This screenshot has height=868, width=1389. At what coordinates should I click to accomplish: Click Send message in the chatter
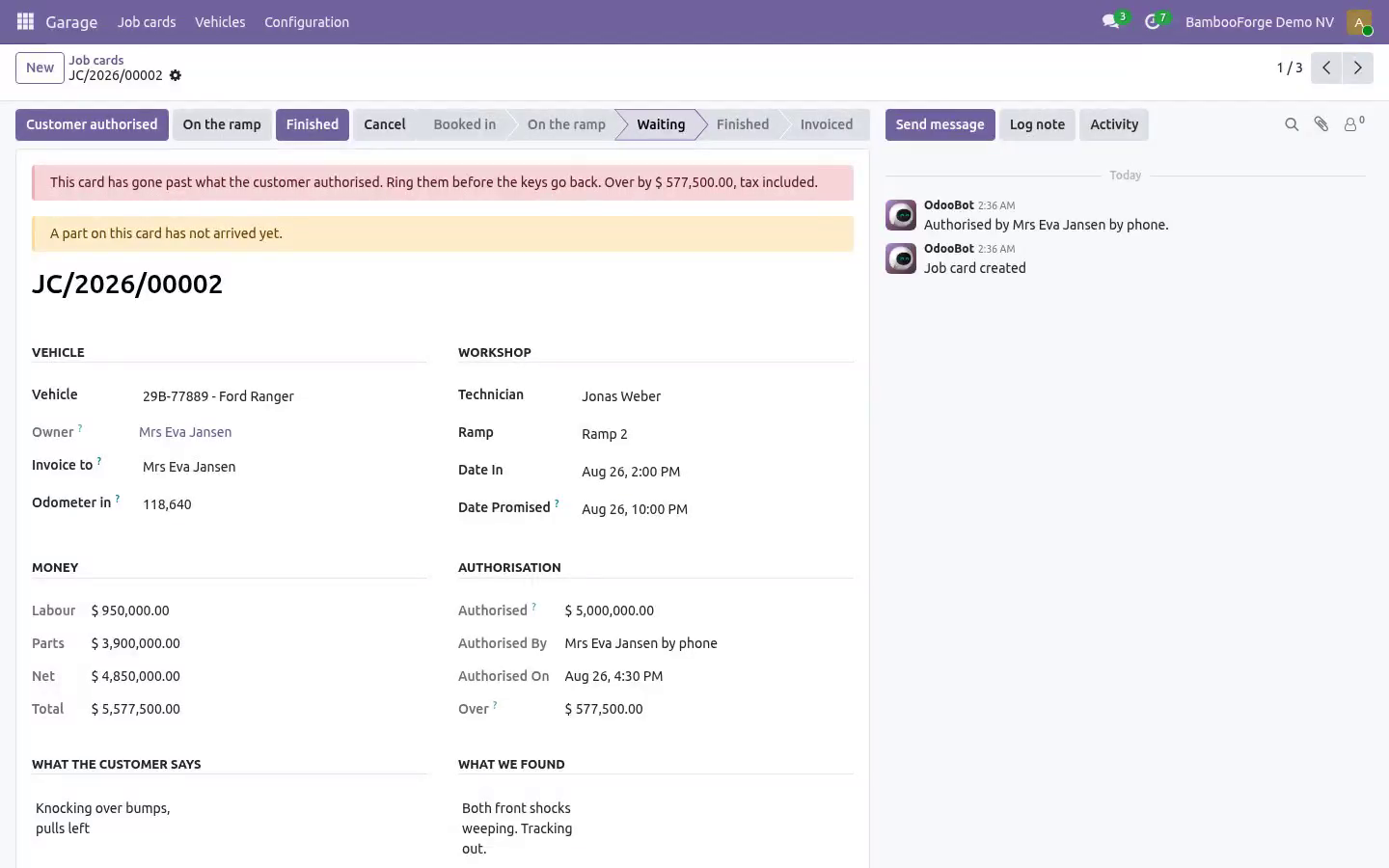click(x=940, y=124)
